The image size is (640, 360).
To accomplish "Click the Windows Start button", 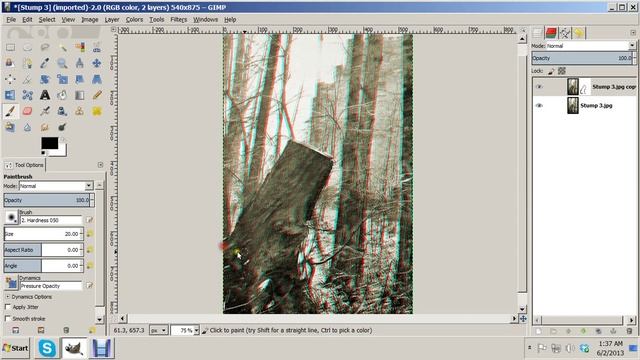I will tap(15, 348).
